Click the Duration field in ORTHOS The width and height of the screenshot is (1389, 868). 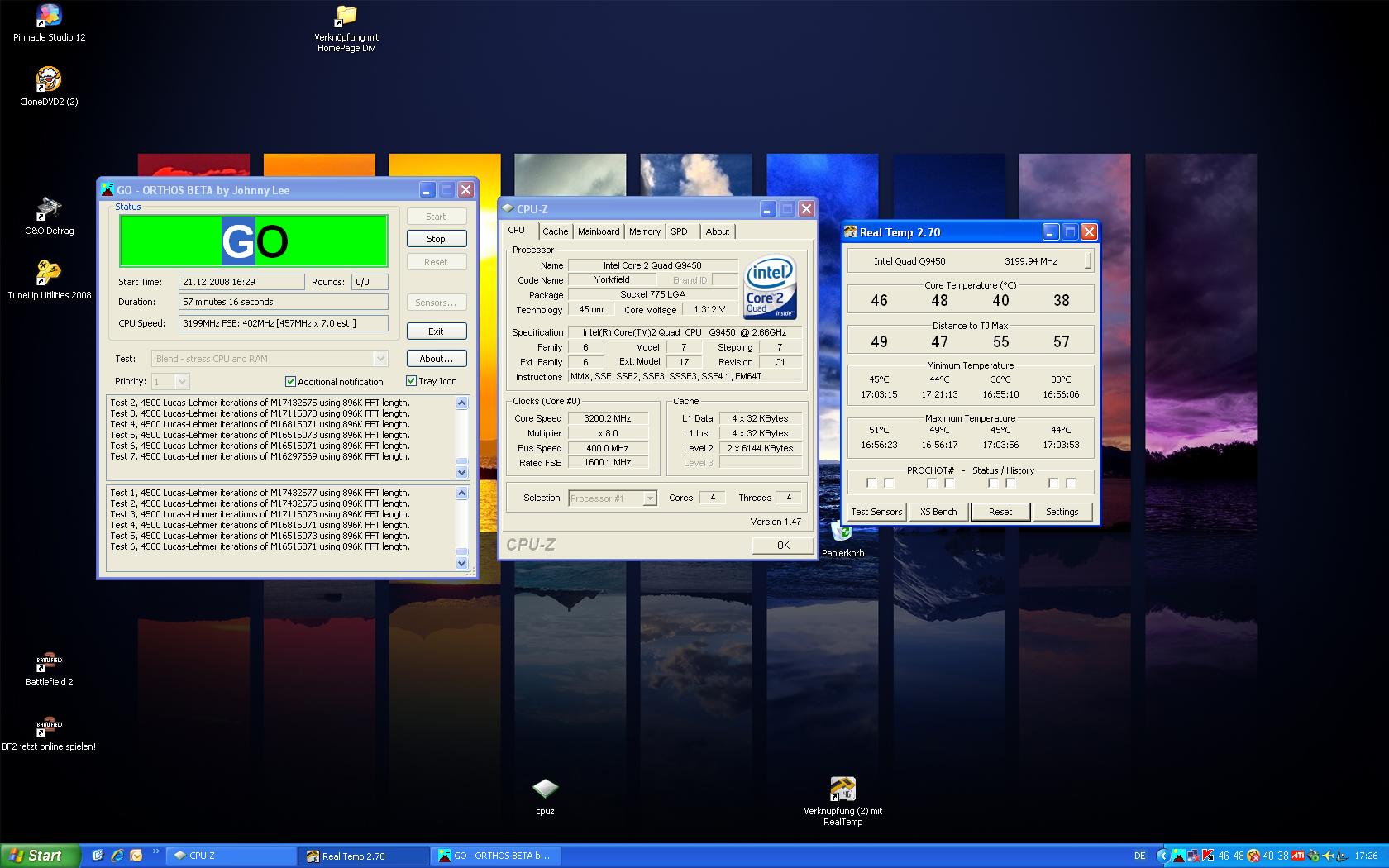(284, 302)
